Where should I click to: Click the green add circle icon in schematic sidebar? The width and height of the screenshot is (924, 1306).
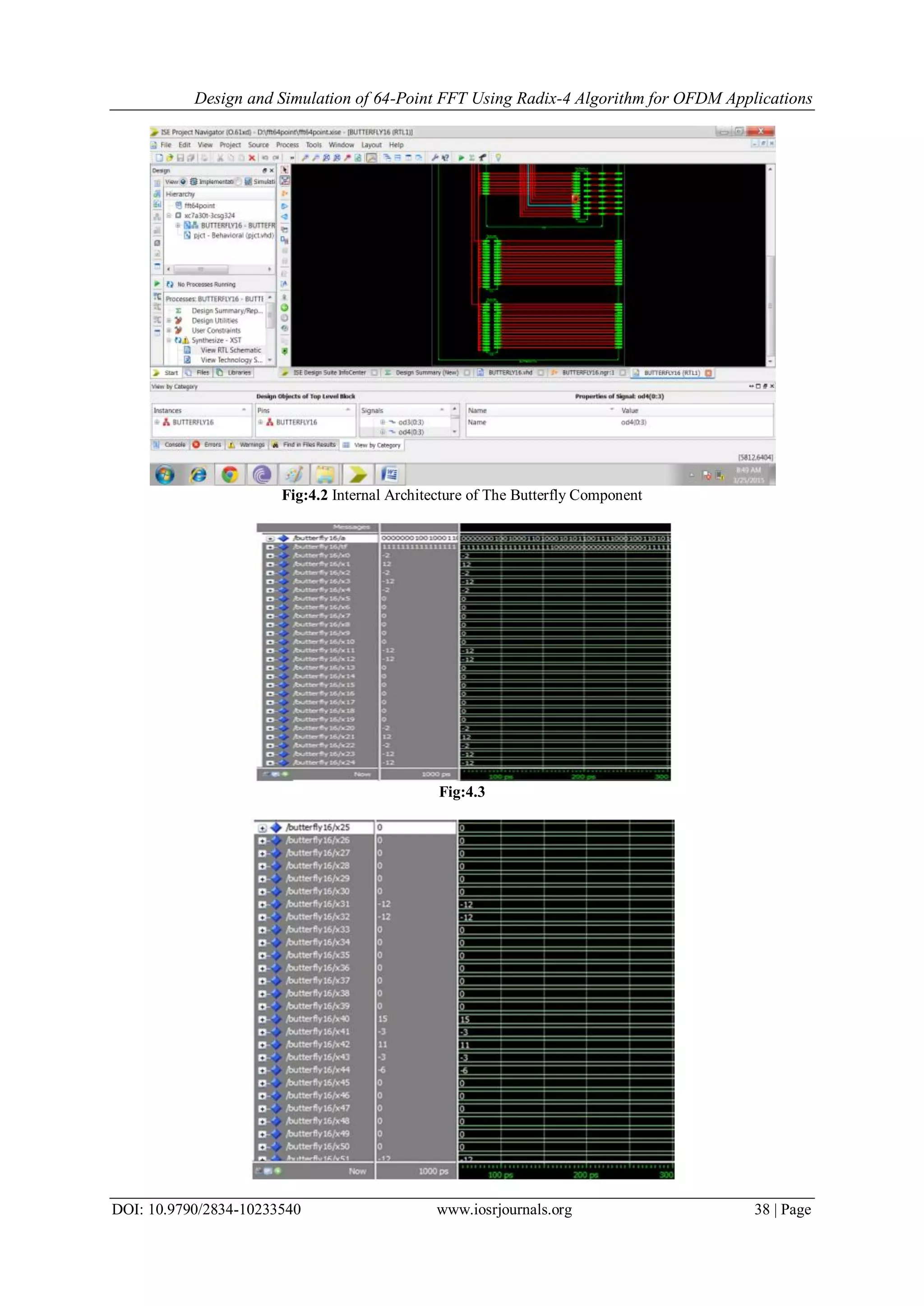285,307
